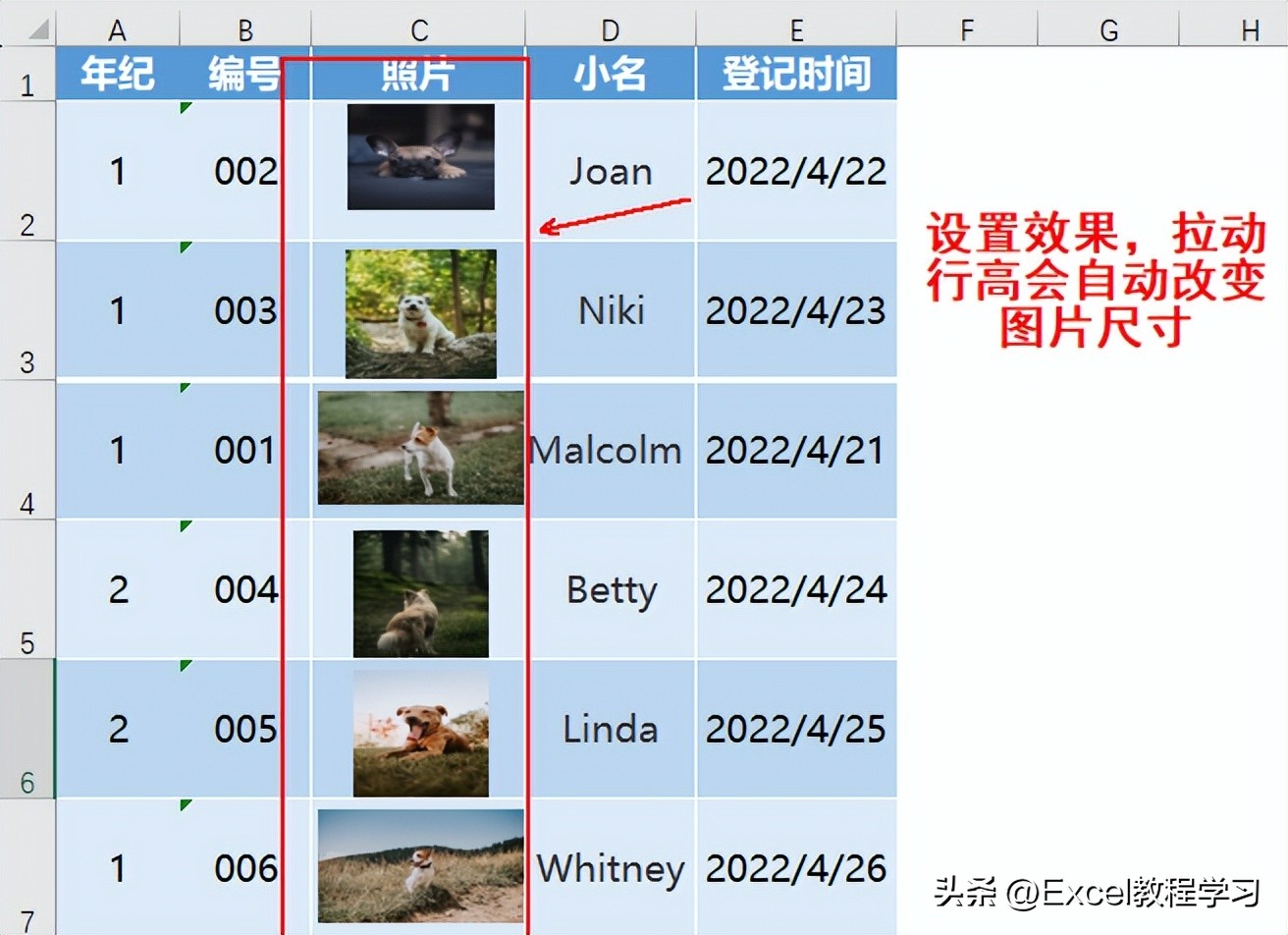
Task: Click date cell 2022/4/26
Action: pos(796,868)
